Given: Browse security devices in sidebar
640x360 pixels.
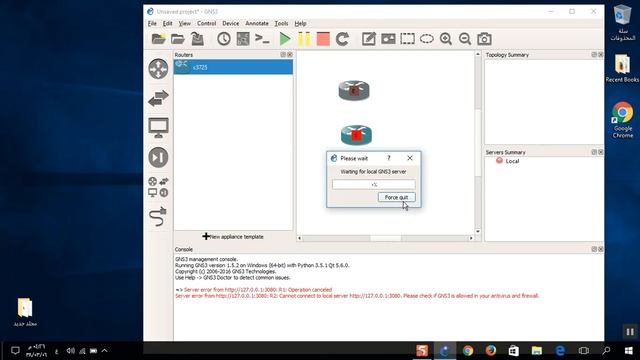Looking at the screenshot, I should [158, 157].
